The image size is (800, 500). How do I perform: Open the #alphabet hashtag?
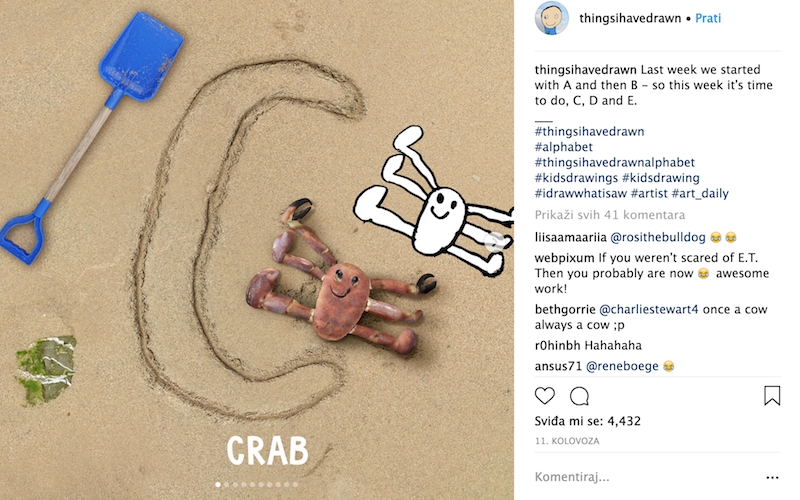[x=564, y=147]
